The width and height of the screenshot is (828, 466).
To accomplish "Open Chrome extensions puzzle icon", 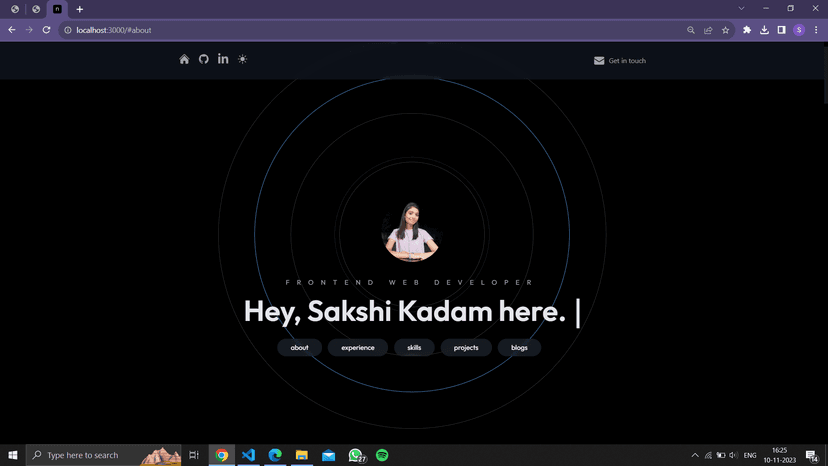I will click(747, 30).
